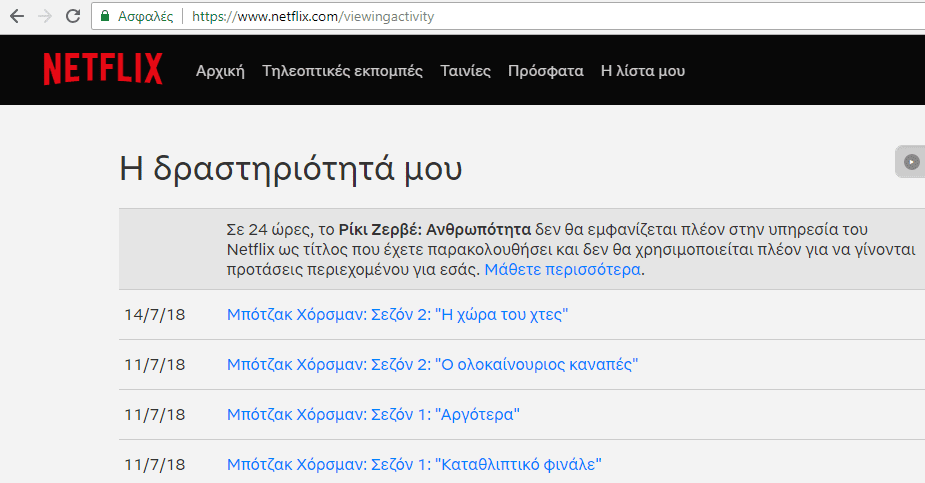Screen dimensions: 925x483
Task: Open the Αρχική menu item
Action: click(220, 71)
